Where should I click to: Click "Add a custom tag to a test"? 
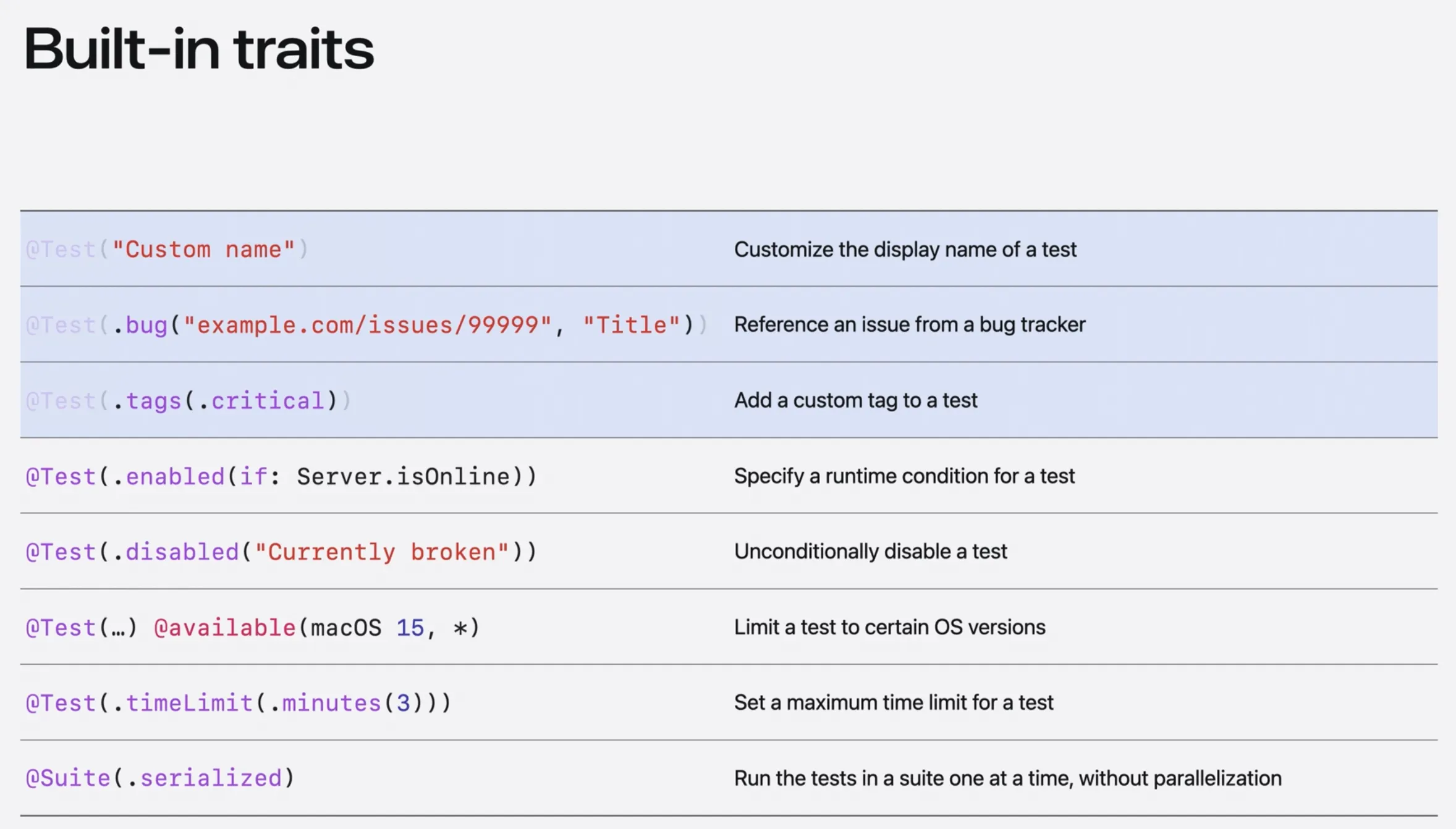[x=856, y=400]
